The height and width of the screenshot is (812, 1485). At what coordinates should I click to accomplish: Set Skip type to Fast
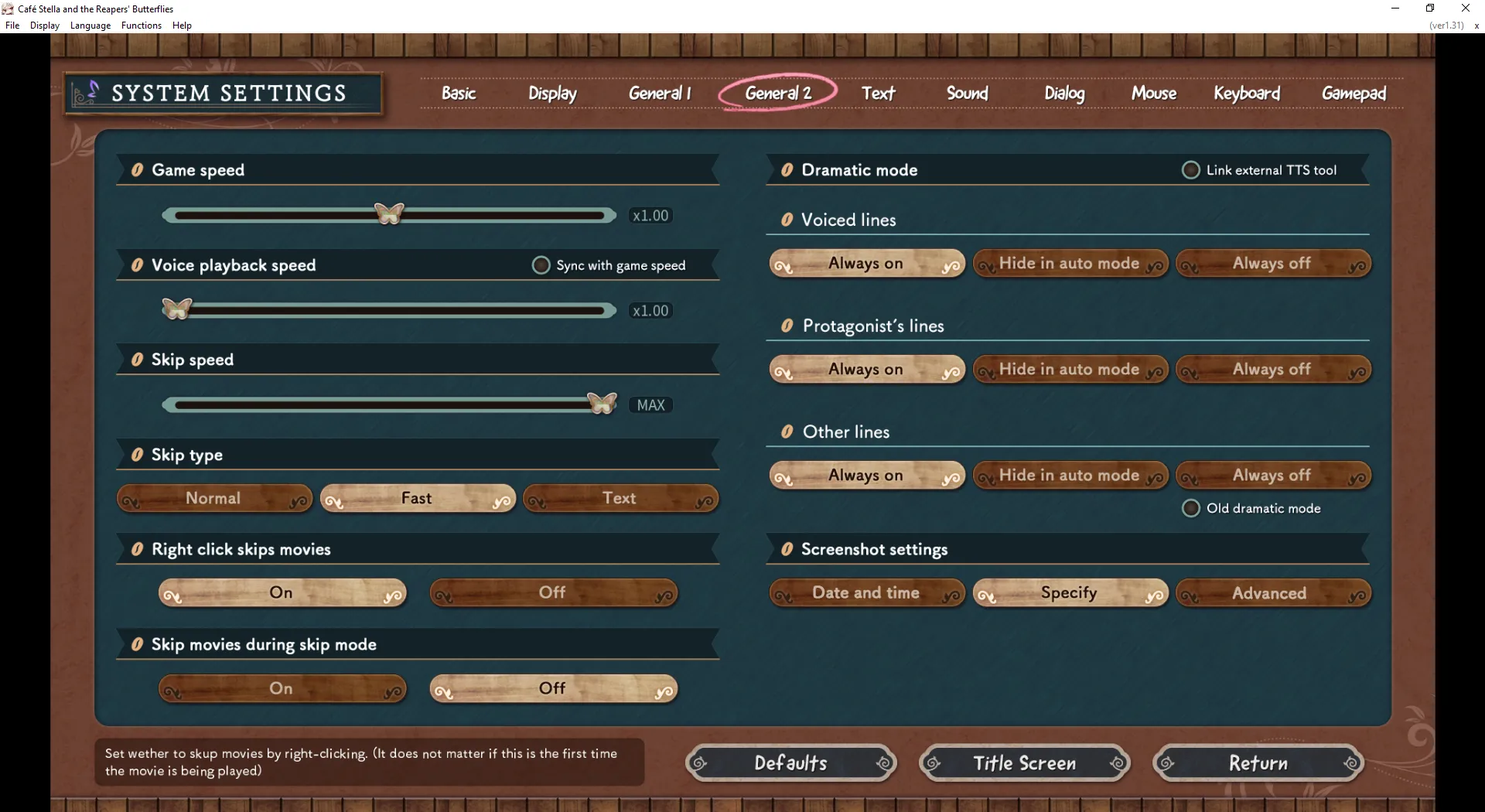click(x=418, y=499)
